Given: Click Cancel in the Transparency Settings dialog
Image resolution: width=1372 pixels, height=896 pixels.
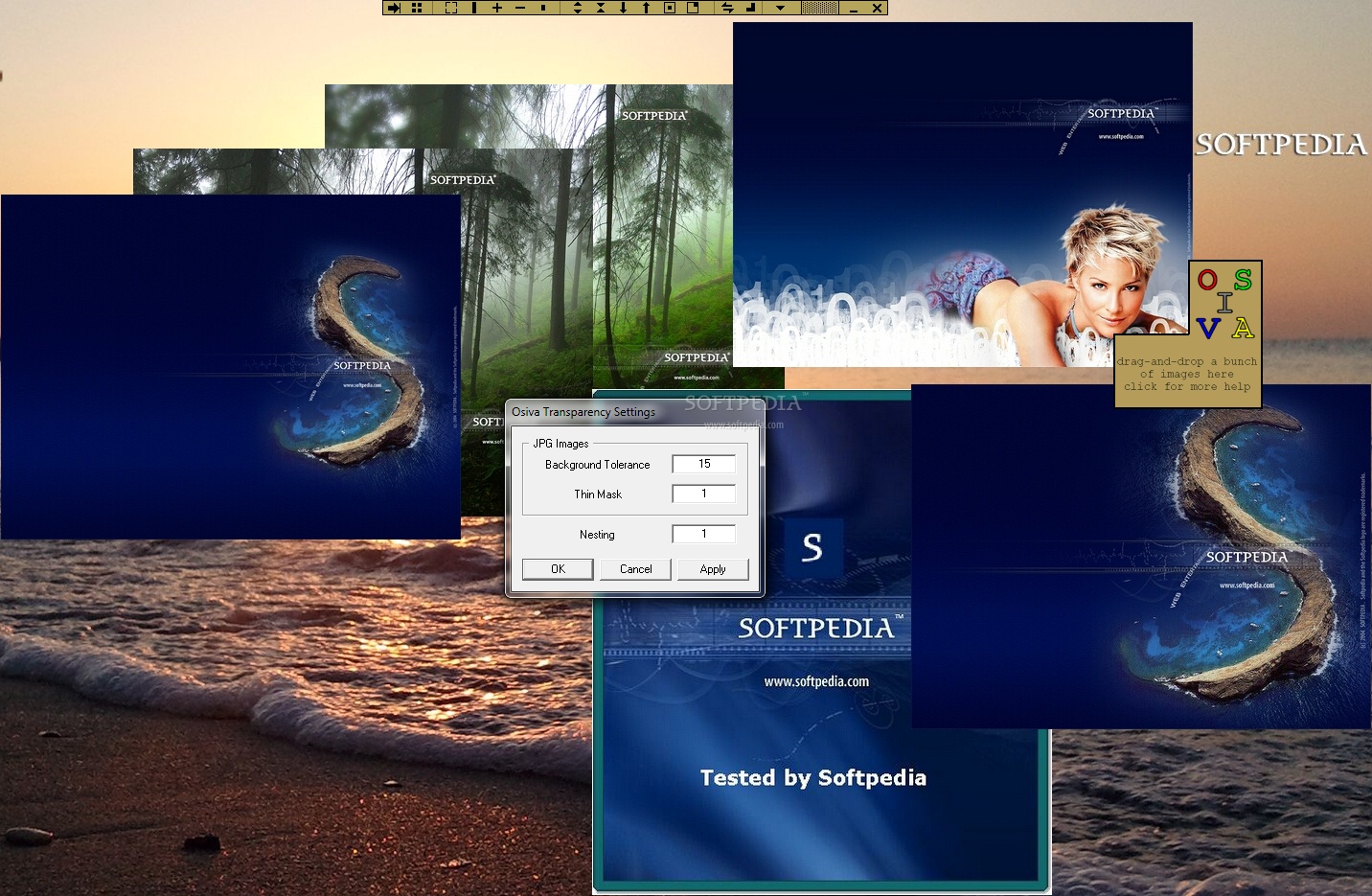Looking at the screenshot, I should 635,569.
